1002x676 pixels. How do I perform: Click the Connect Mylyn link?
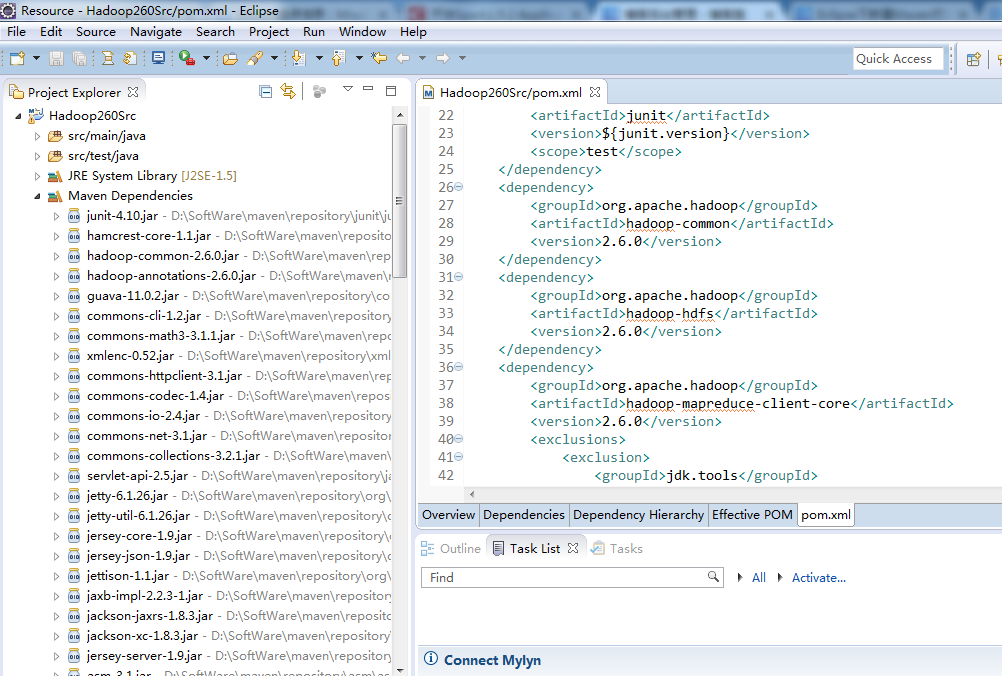492,660
